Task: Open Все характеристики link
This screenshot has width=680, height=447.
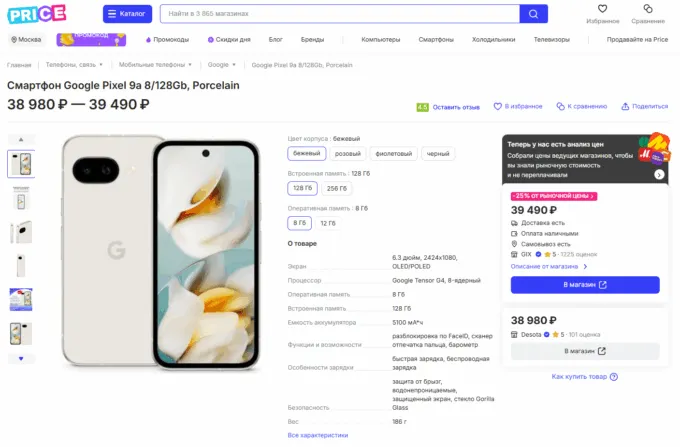Action: 317,435
